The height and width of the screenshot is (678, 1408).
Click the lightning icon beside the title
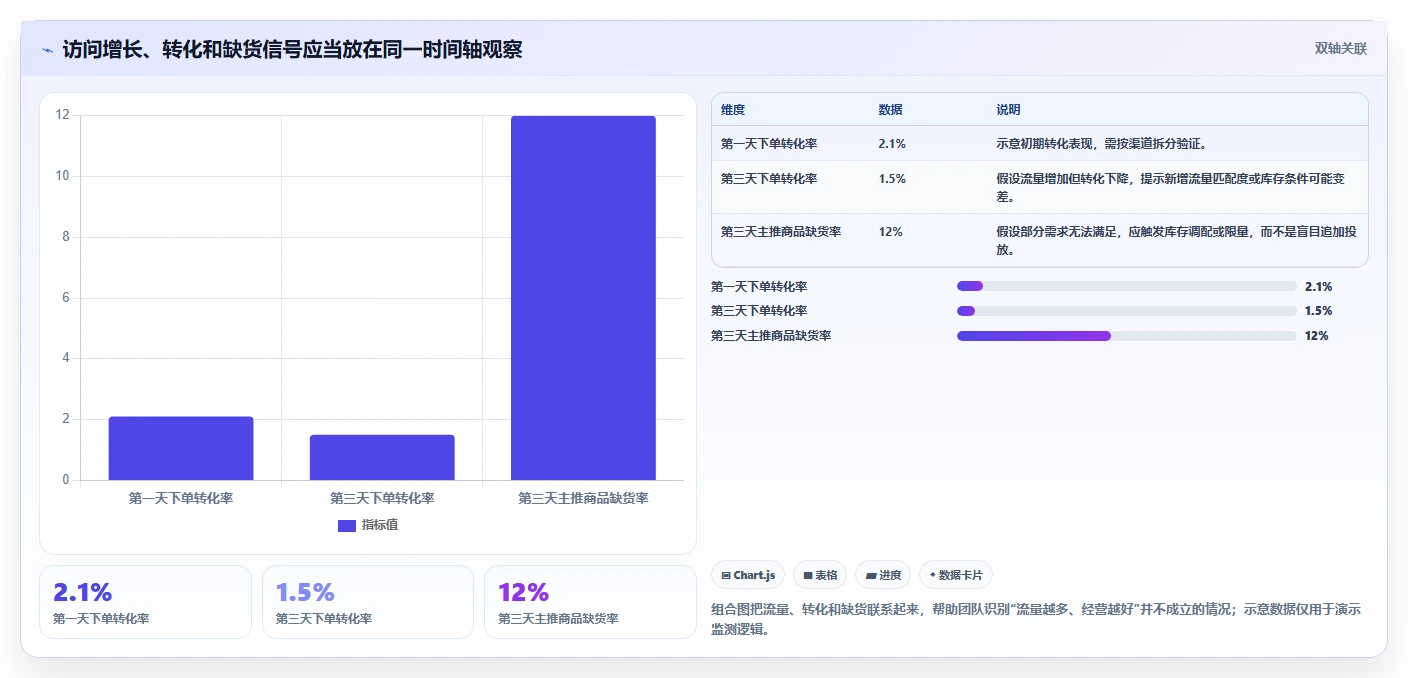tap(47, 49)
